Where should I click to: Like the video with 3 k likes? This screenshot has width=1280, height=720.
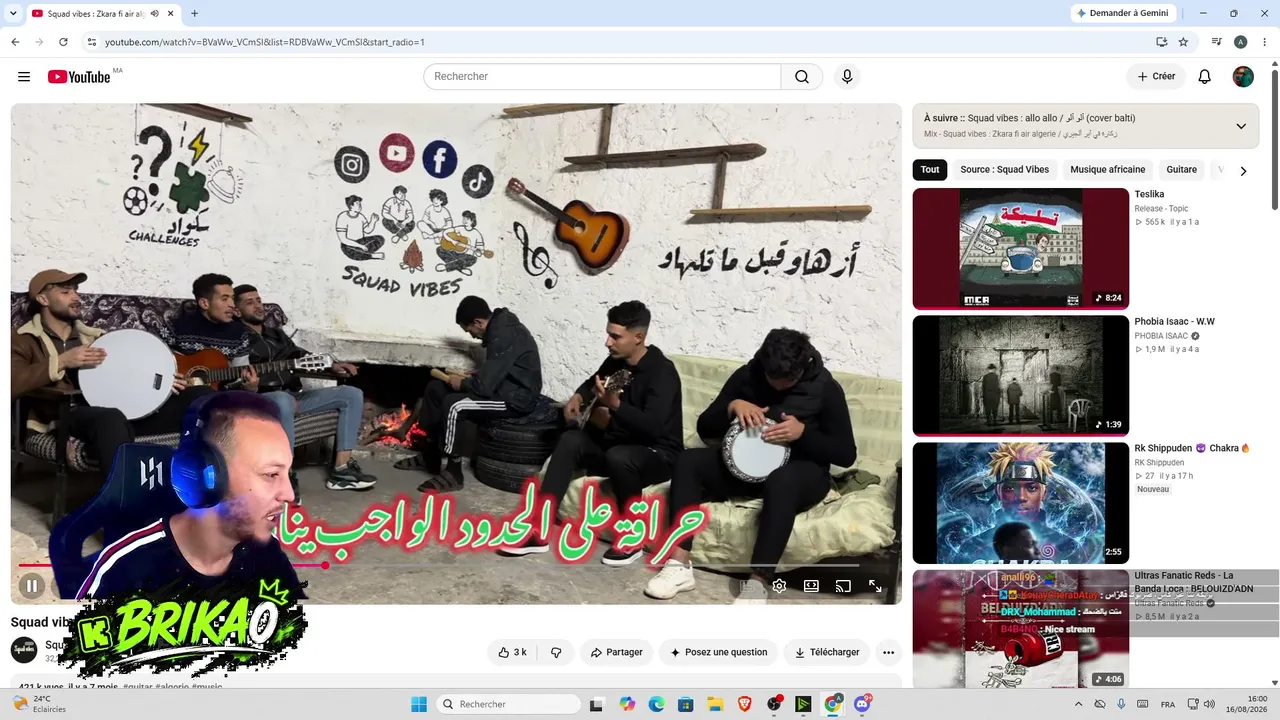[x=512, y=652]
